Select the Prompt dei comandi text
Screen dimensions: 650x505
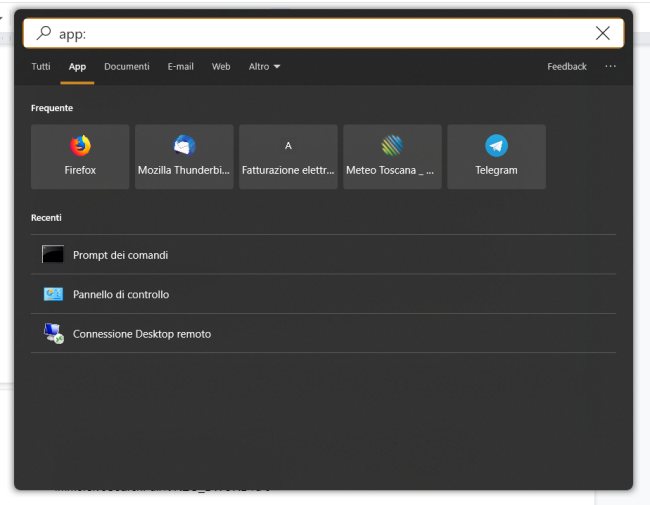click(x=120, y=255)
